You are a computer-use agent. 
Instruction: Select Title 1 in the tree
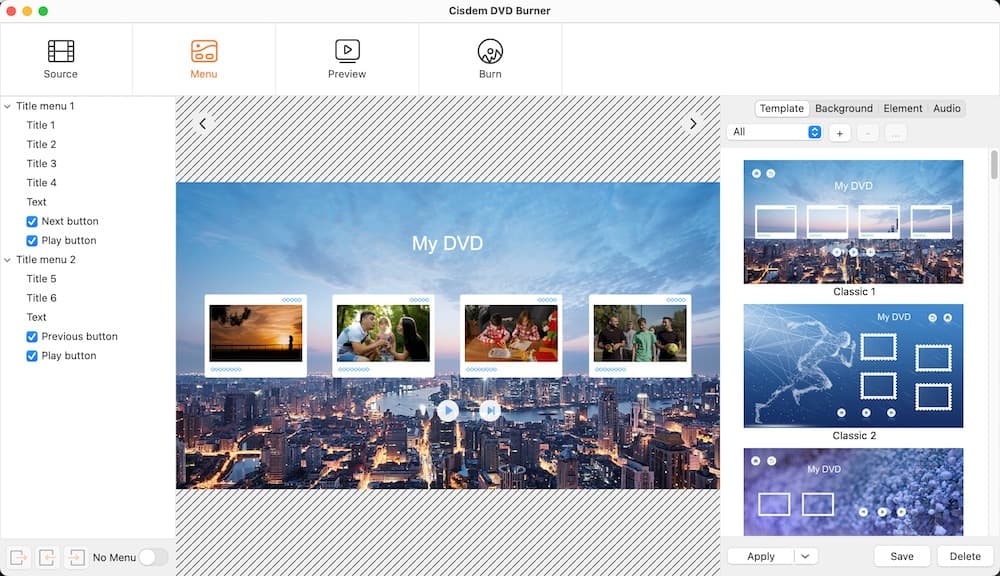tap(41, 126)
